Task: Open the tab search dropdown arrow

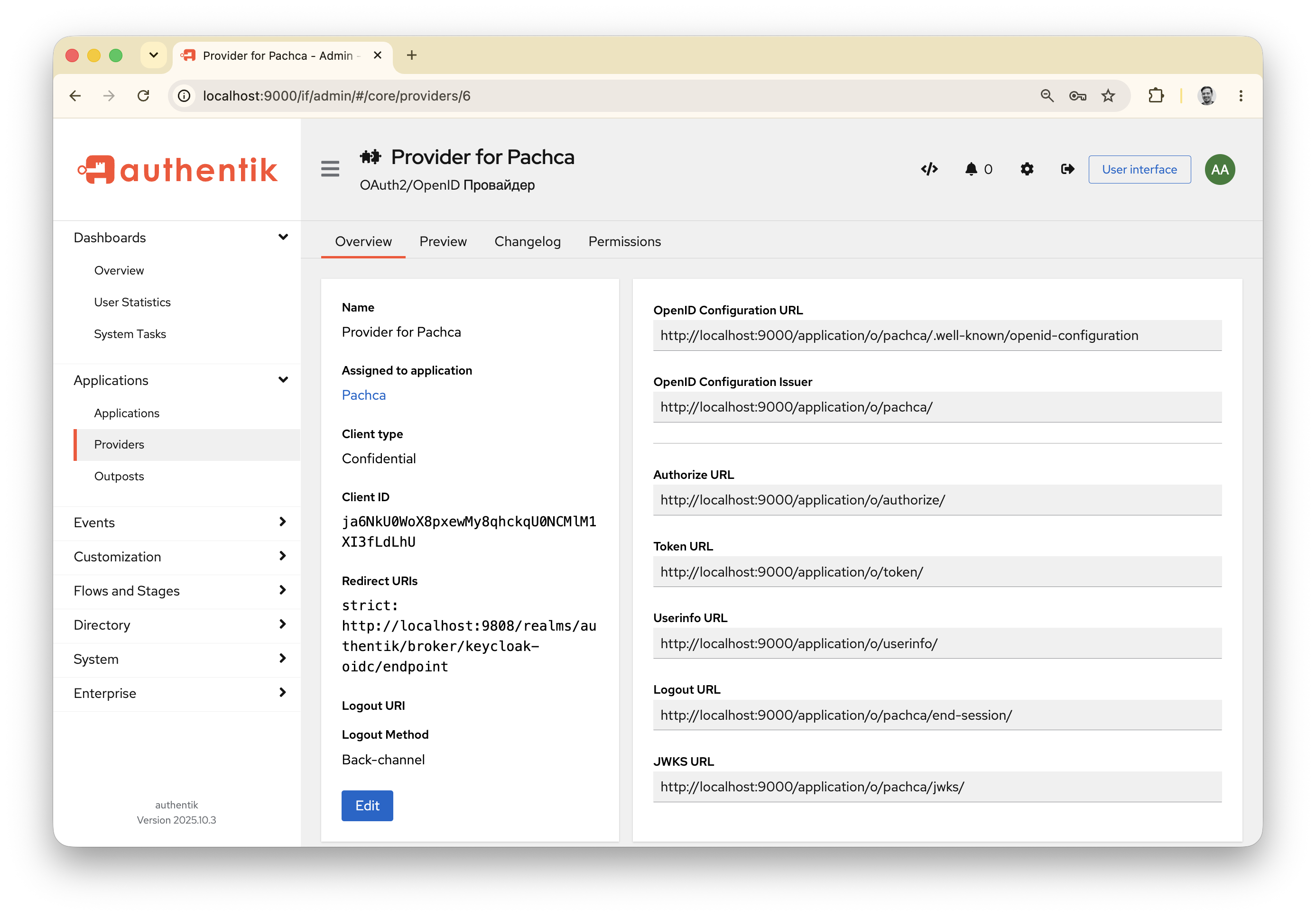Action: 153,55
